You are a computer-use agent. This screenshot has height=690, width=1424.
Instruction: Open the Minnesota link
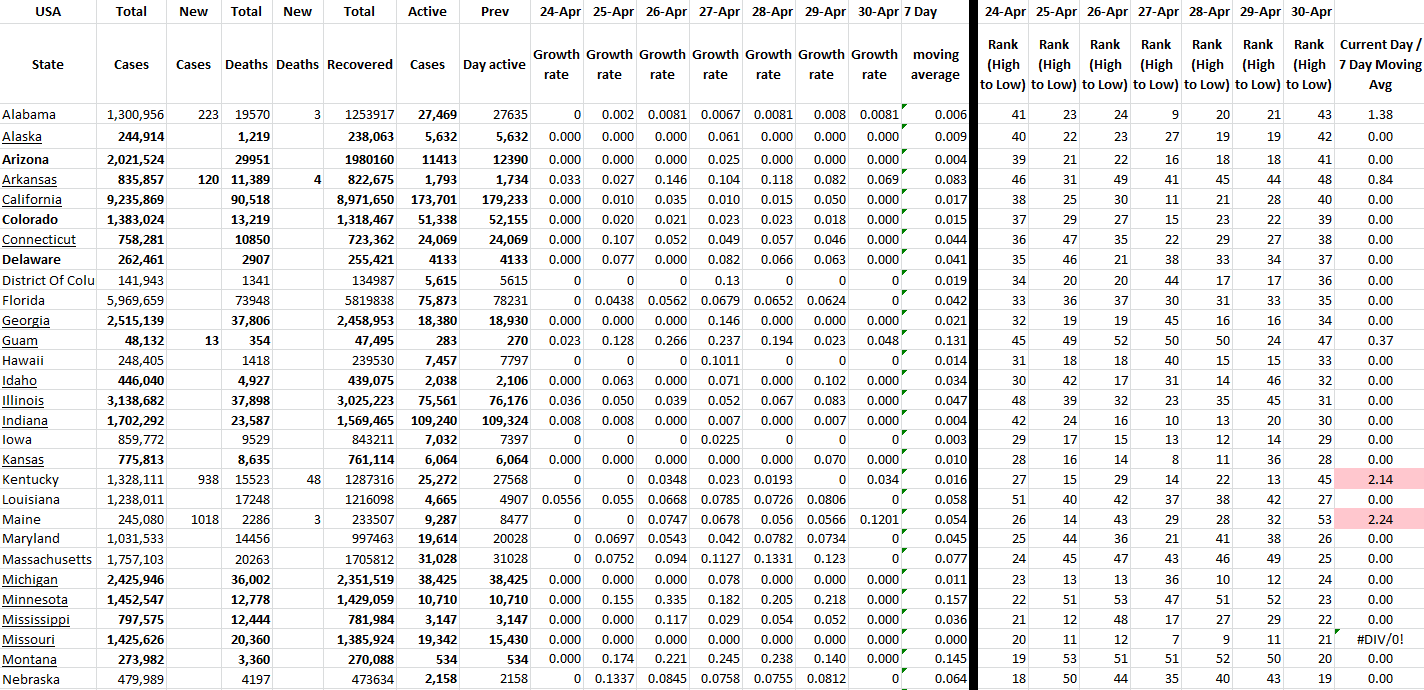coord(35,599)
